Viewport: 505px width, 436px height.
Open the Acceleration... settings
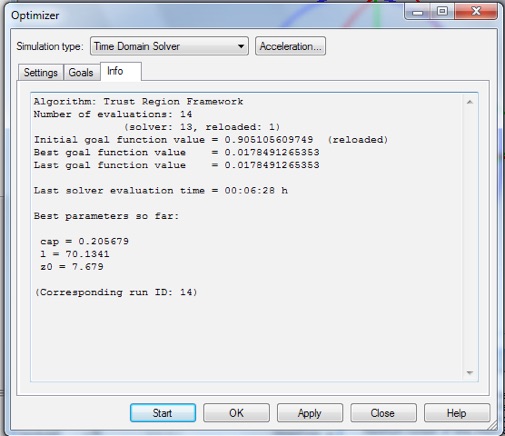[290, 46]
